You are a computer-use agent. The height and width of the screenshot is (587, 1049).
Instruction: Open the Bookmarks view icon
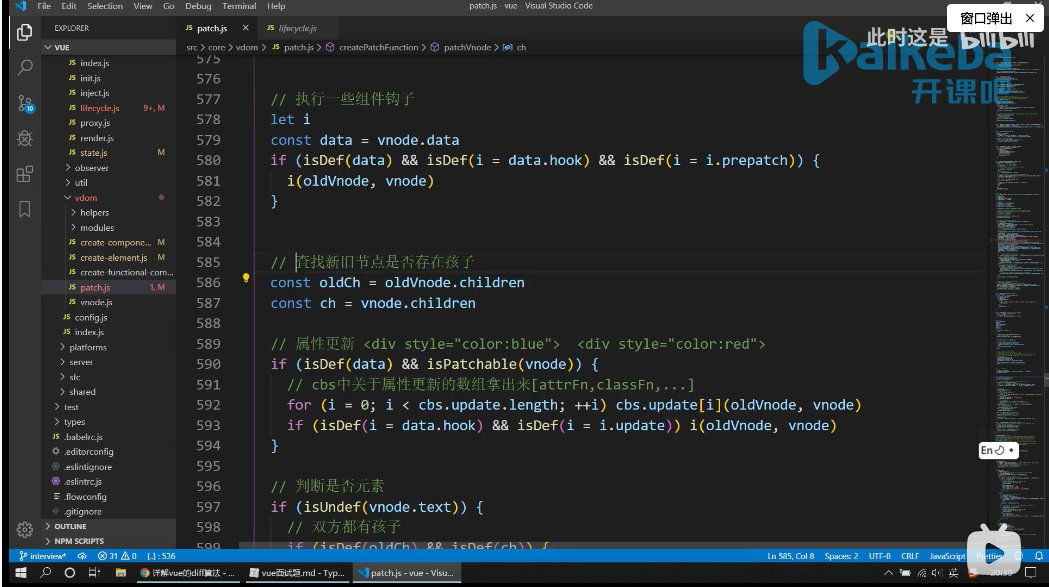pyautogui.click(x=25, y=209)
